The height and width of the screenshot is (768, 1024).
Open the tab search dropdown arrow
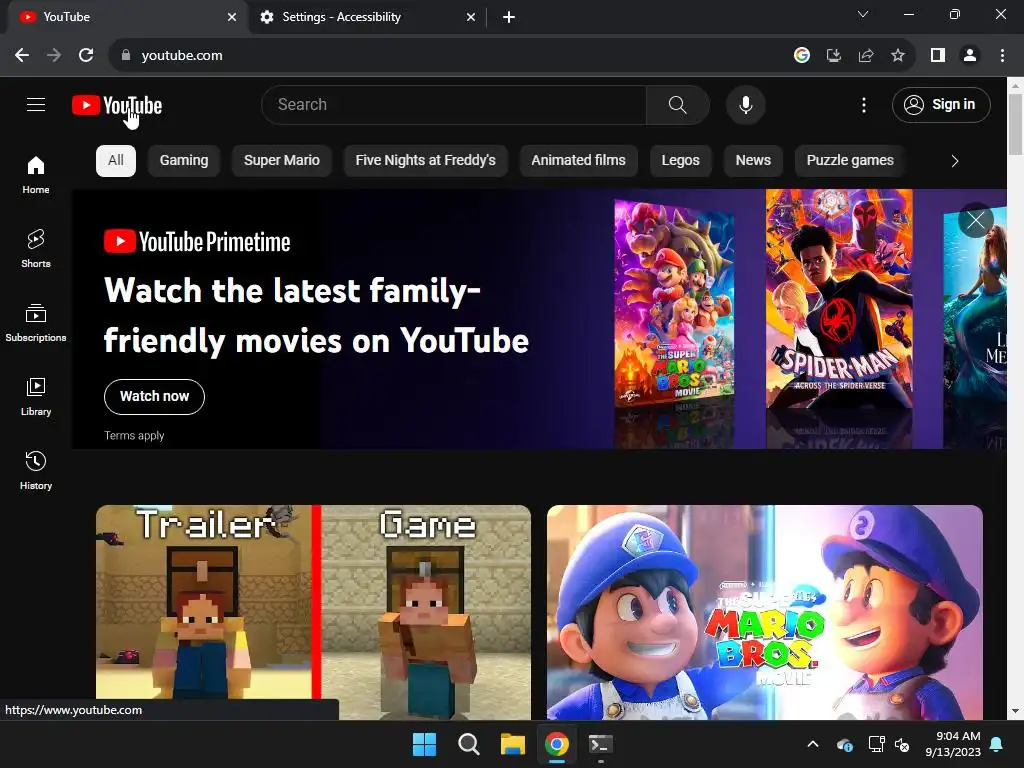863,14
